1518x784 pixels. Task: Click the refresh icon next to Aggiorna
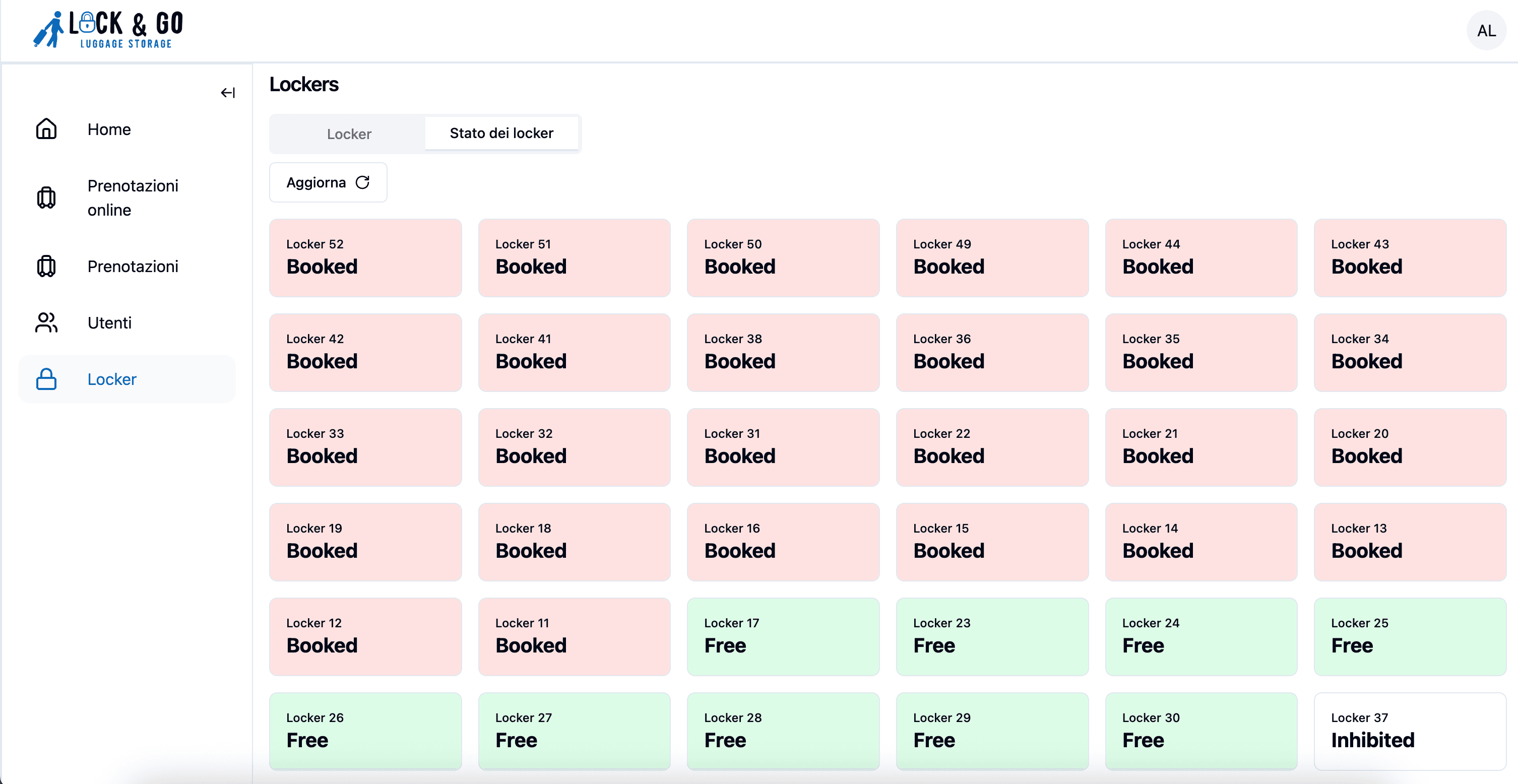point(362,182)
